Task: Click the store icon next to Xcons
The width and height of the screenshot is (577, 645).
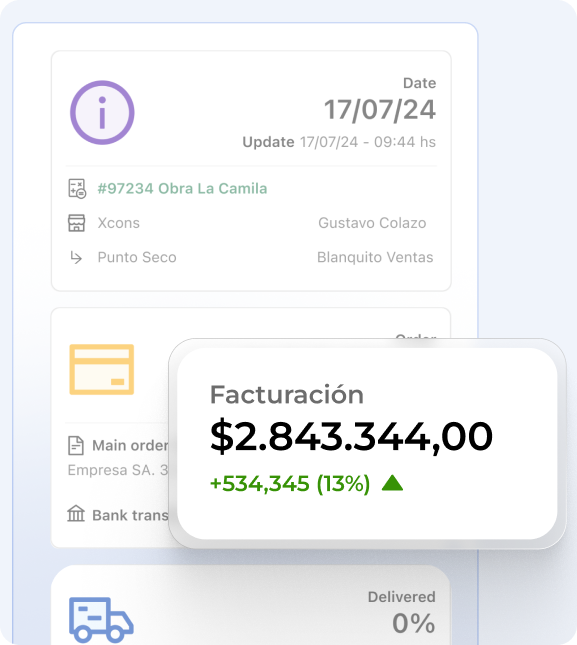Action: pos(76,223)
